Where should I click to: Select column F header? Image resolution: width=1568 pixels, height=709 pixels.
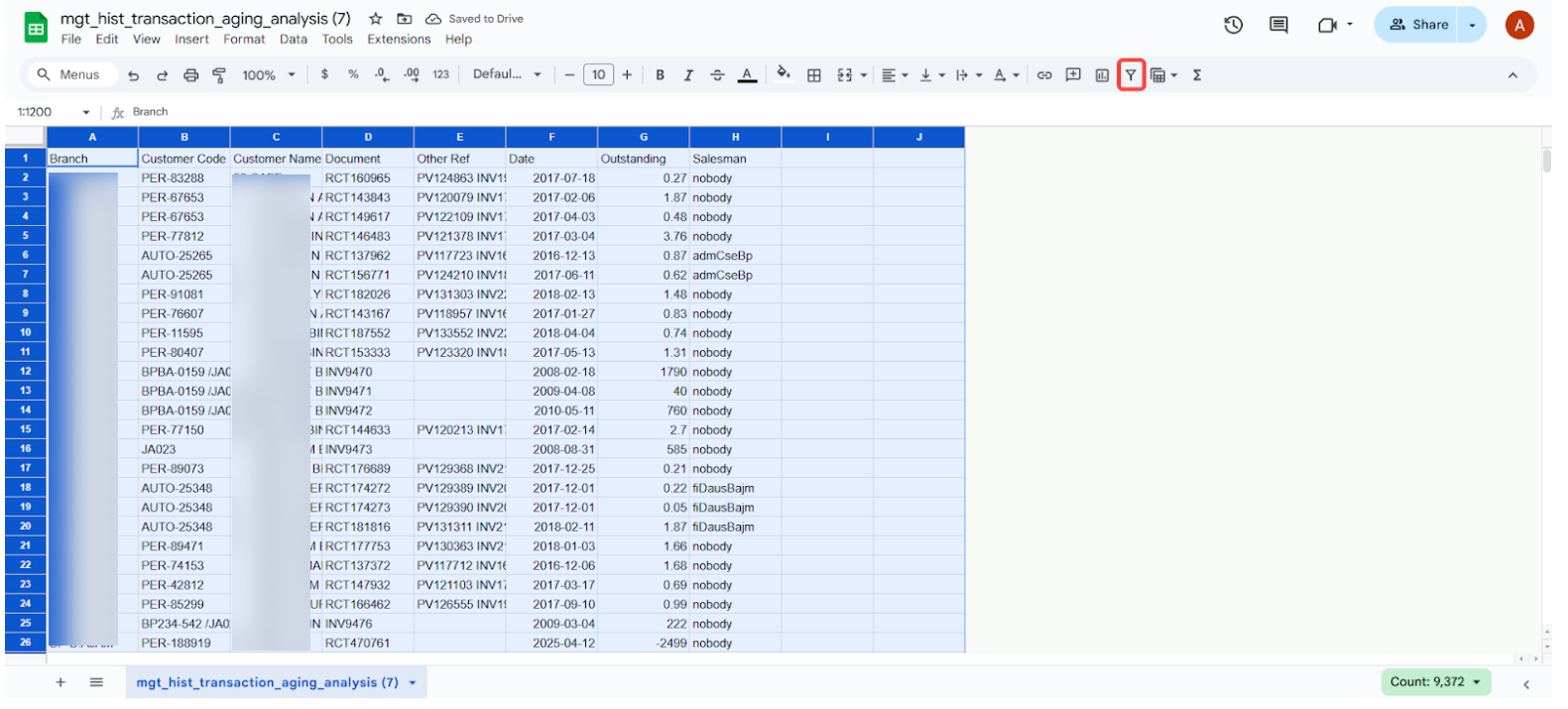(551, 137)
